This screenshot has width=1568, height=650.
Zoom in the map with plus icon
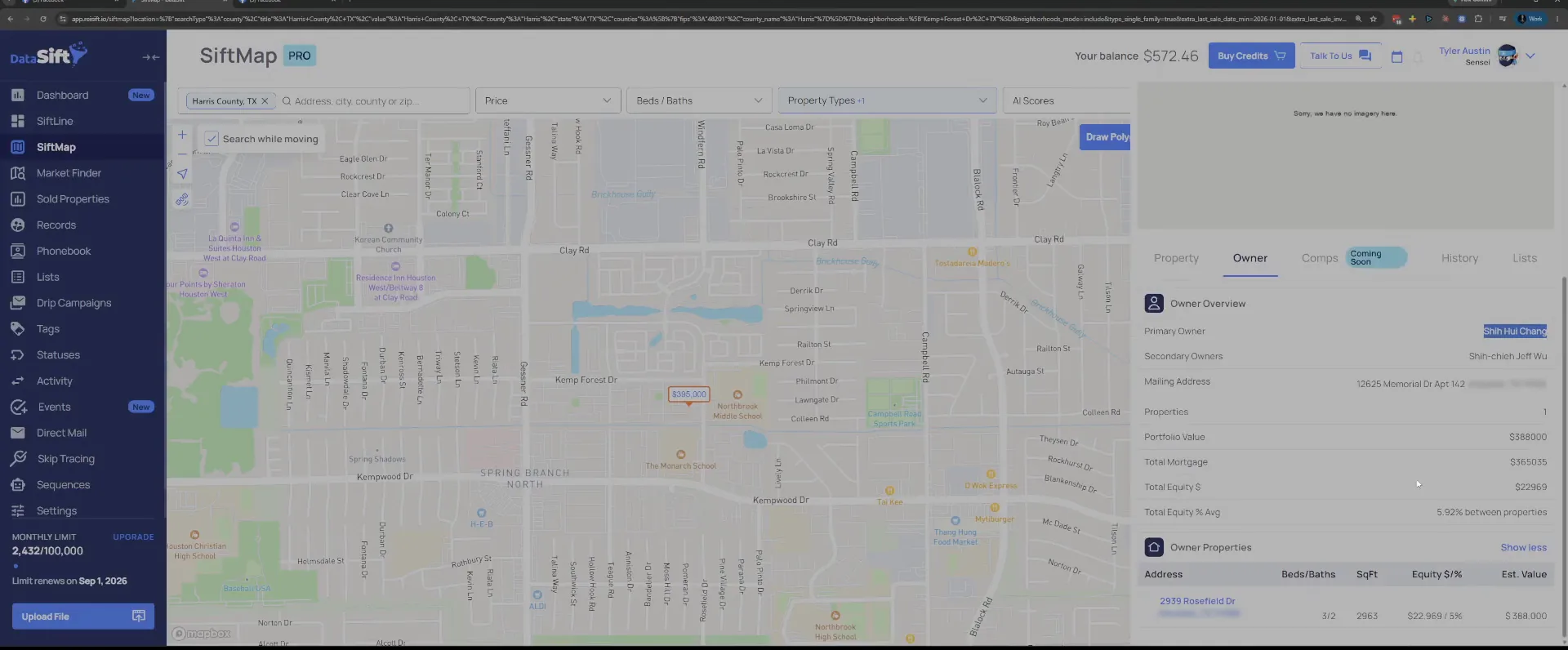(x=182, y=135)
